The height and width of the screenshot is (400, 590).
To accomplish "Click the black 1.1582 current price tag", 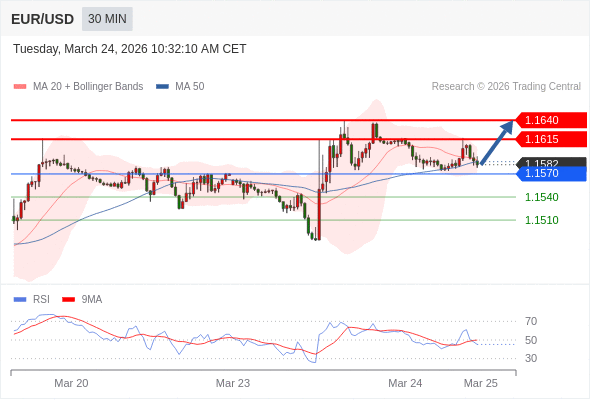I will click(551, 162).
